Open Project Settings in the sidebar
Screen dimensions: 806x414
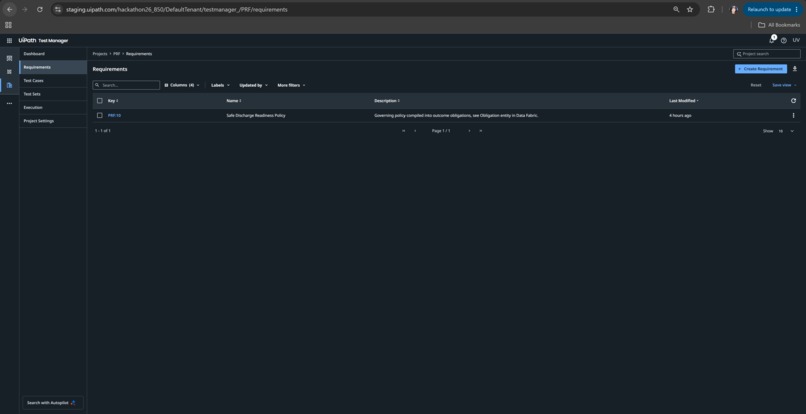pyautogui.click(x=53, y=121)
